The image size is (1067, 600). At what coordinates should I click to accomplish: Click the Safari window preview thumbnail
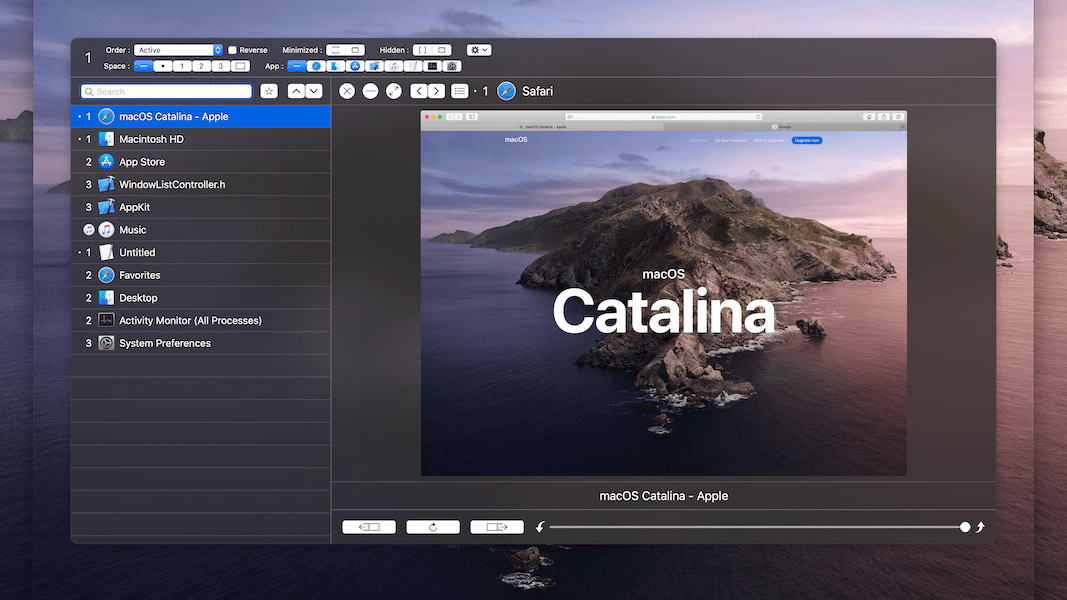(x=663, y=293)
